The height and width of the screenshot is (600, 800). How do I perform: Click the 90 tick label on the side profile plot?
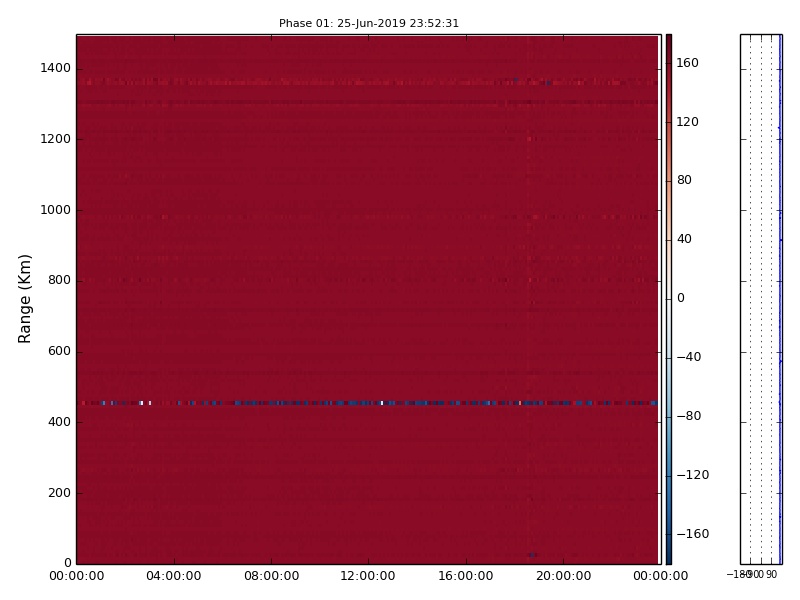coord(771,574)
